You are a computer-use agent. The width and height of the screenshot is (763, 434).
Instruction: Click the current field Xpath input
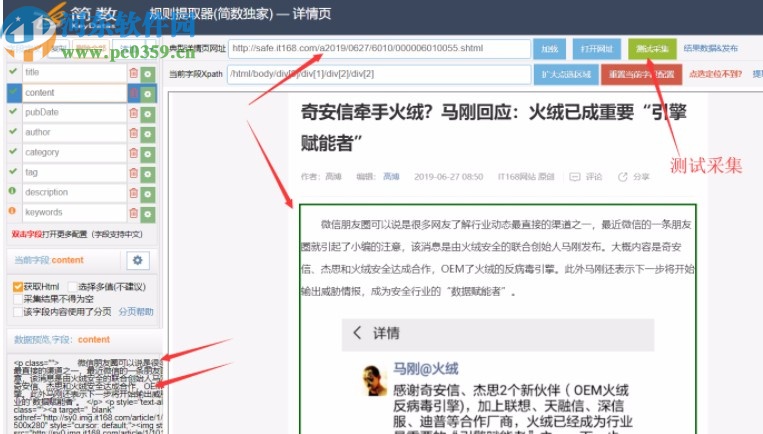379,74
